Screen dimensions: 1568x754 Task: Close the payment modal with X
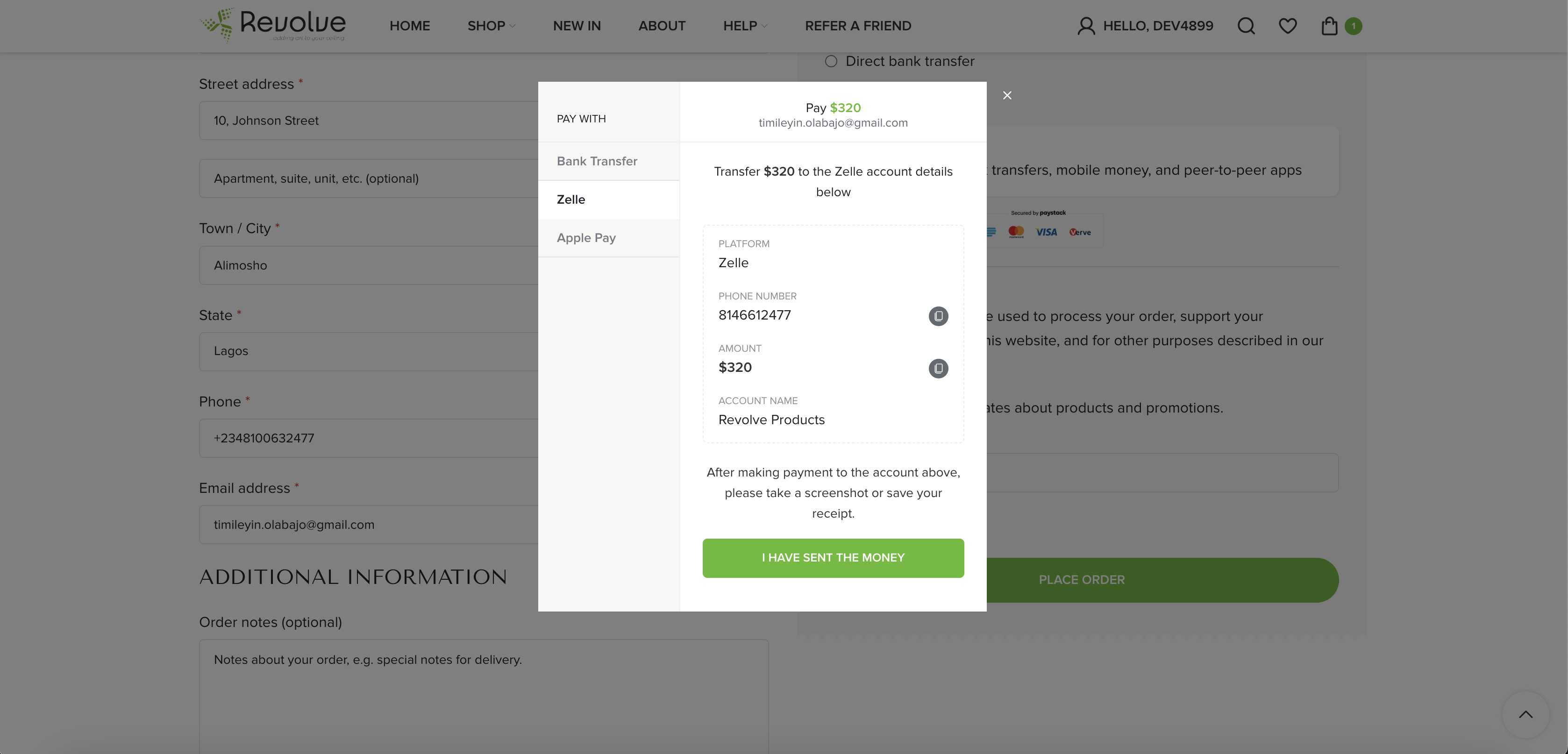point(1007,96)
